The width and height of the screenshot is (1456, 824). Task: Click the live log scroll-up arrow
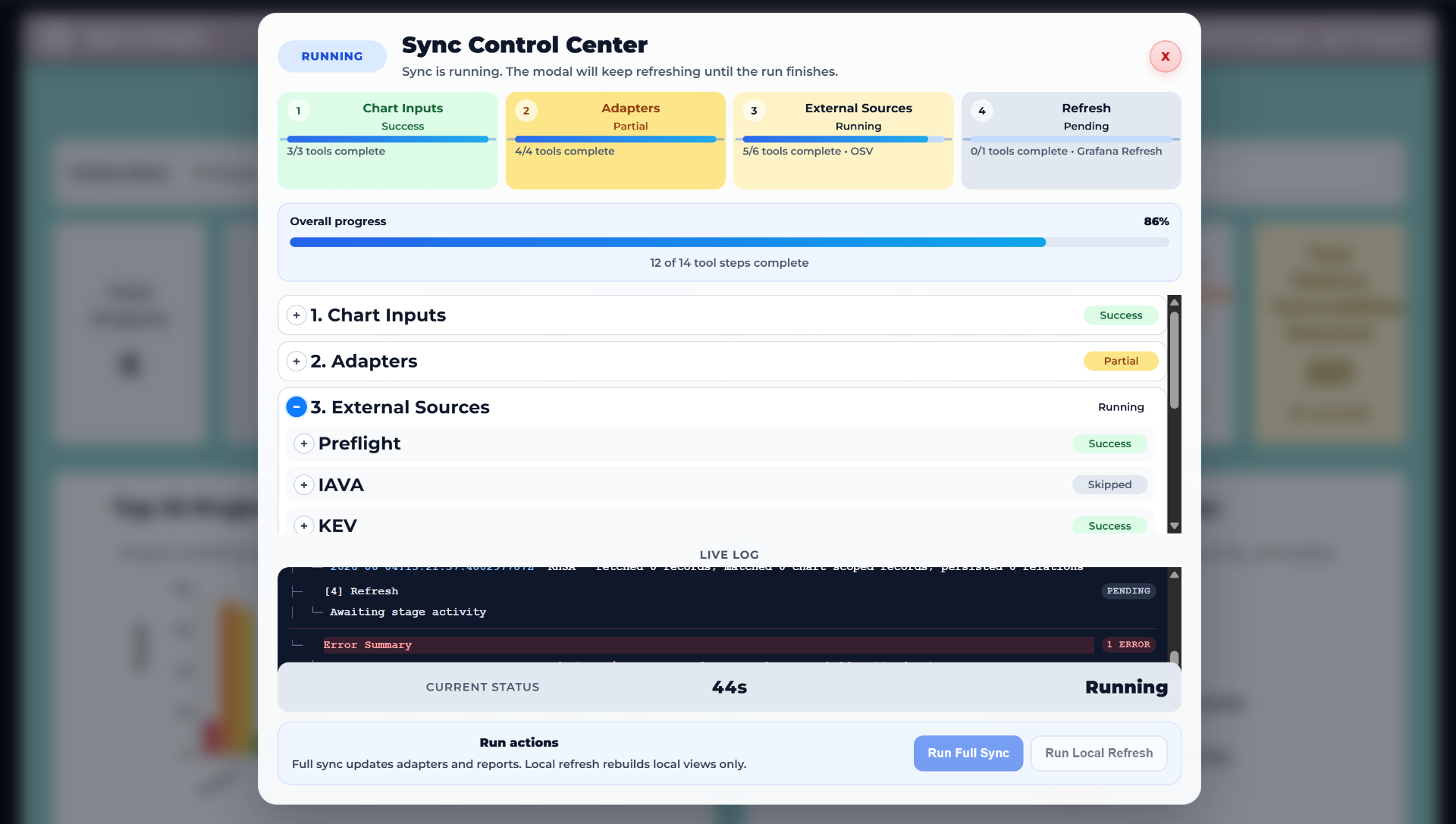(1174, 575)
